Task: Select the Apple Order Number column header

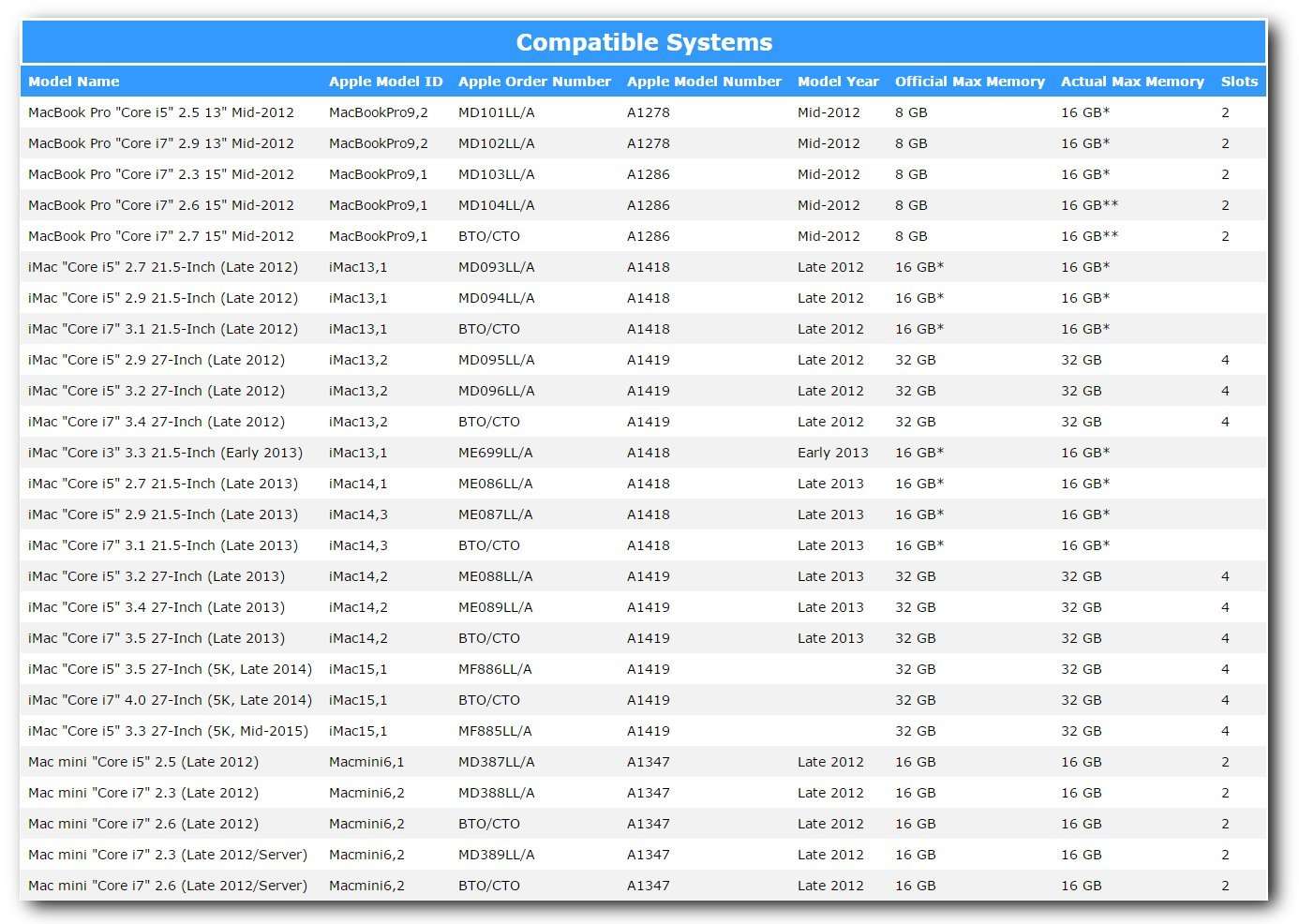Action: pyautogui.click(x=534, y=82)
